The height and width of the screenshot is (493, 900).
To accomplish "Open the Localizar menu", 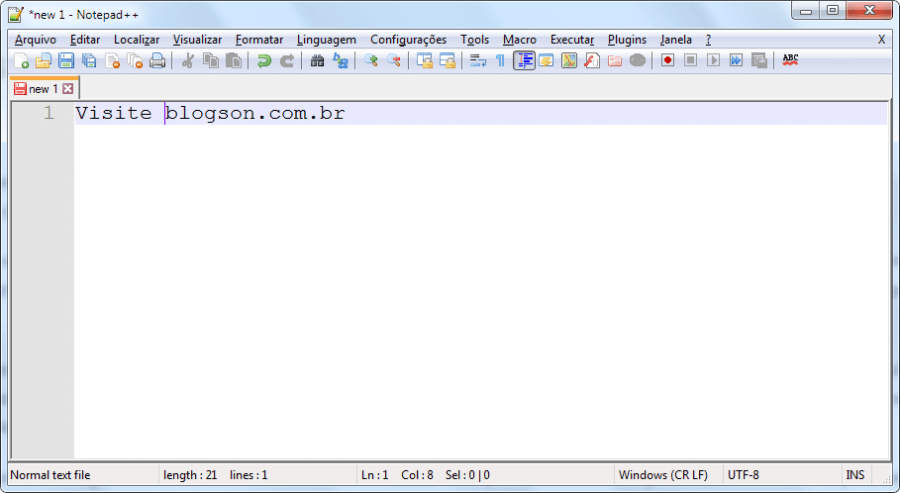I will pyautogui.click(x=137, y=40).
